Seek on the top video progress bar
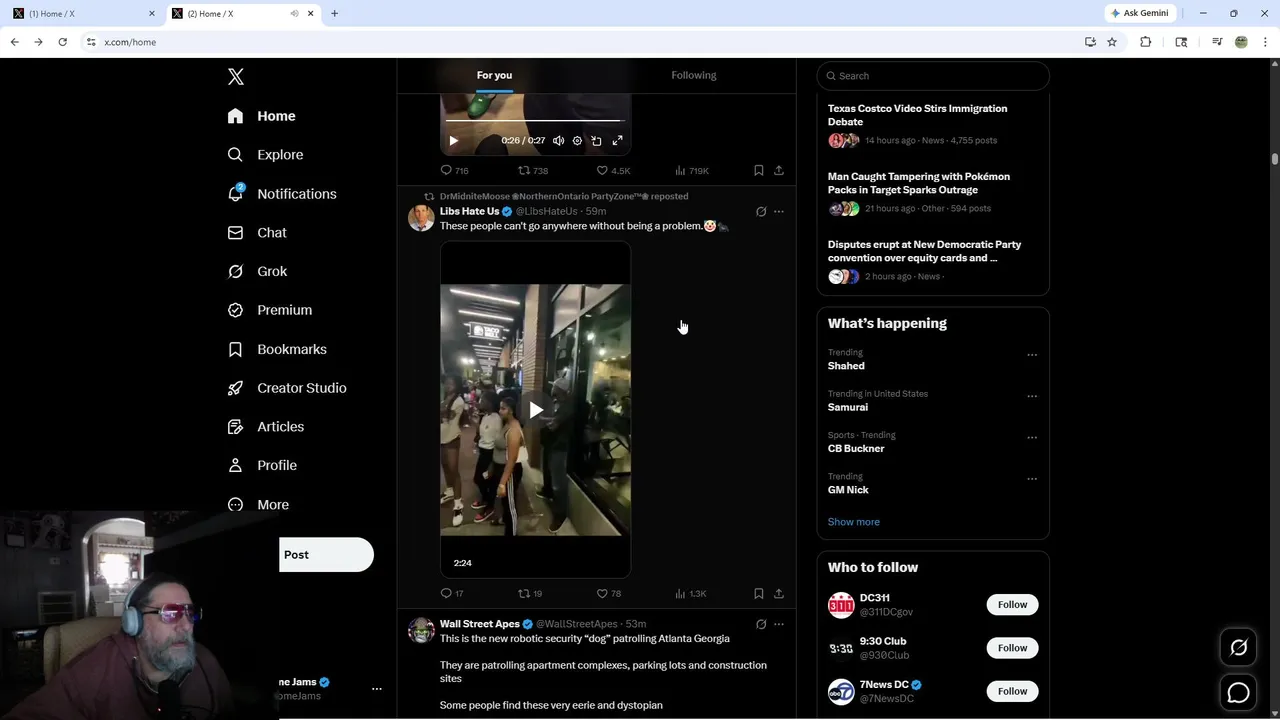 point(535,122)
